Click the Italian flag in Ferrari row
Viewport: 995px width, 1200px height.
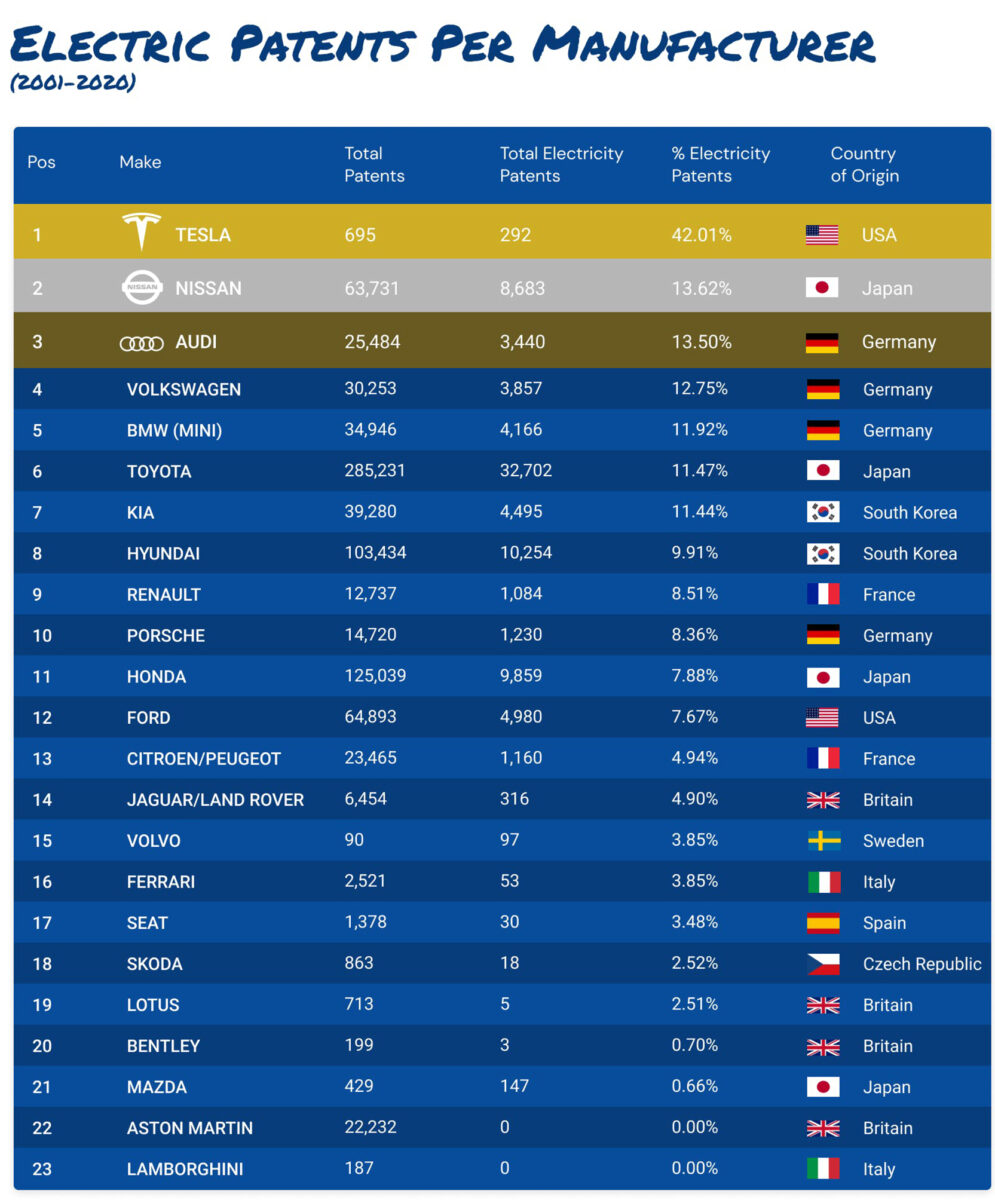coord(823,882)
